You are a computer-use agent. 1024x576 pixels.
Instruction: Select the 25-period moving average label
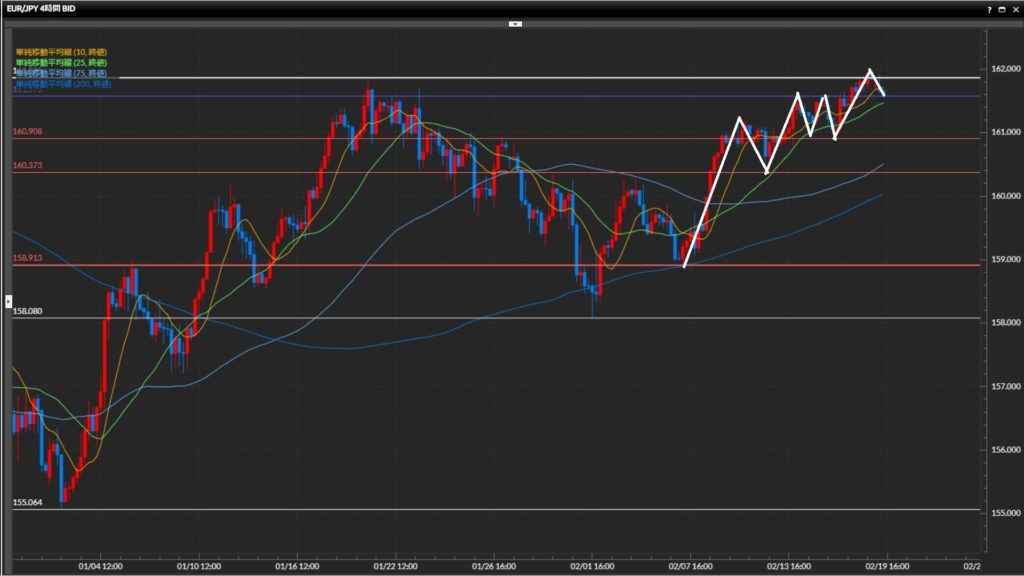[61, 63]
